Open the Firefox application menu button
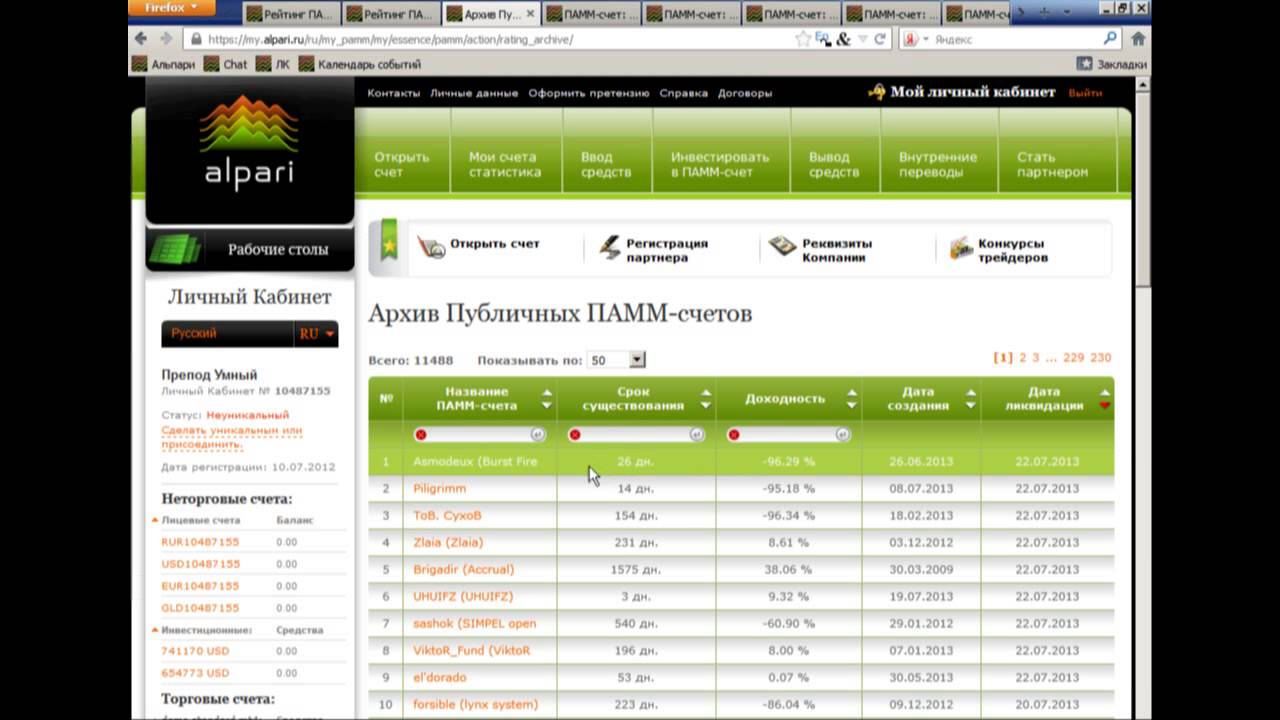1280x720 pixels. click(x=172, y=8)
